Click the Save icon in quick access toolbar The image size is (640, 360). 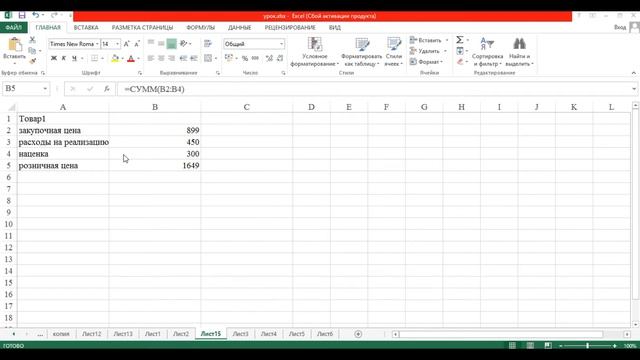point(22,16)
